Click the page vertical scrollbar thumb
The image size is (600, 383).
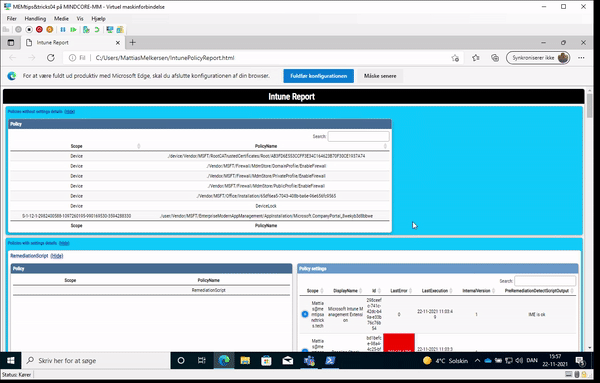(x=589, y=106)
